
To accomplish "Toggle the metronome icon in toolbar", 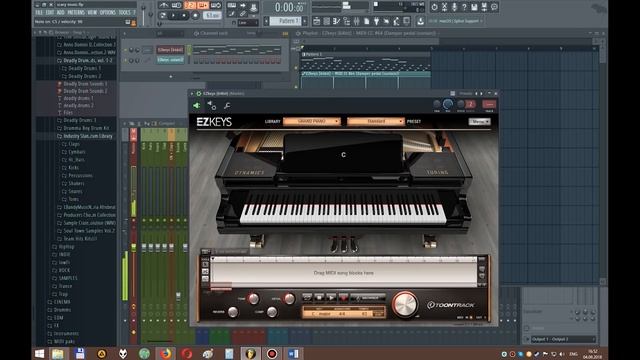I will pyautogui.click(x=164, y=5).
